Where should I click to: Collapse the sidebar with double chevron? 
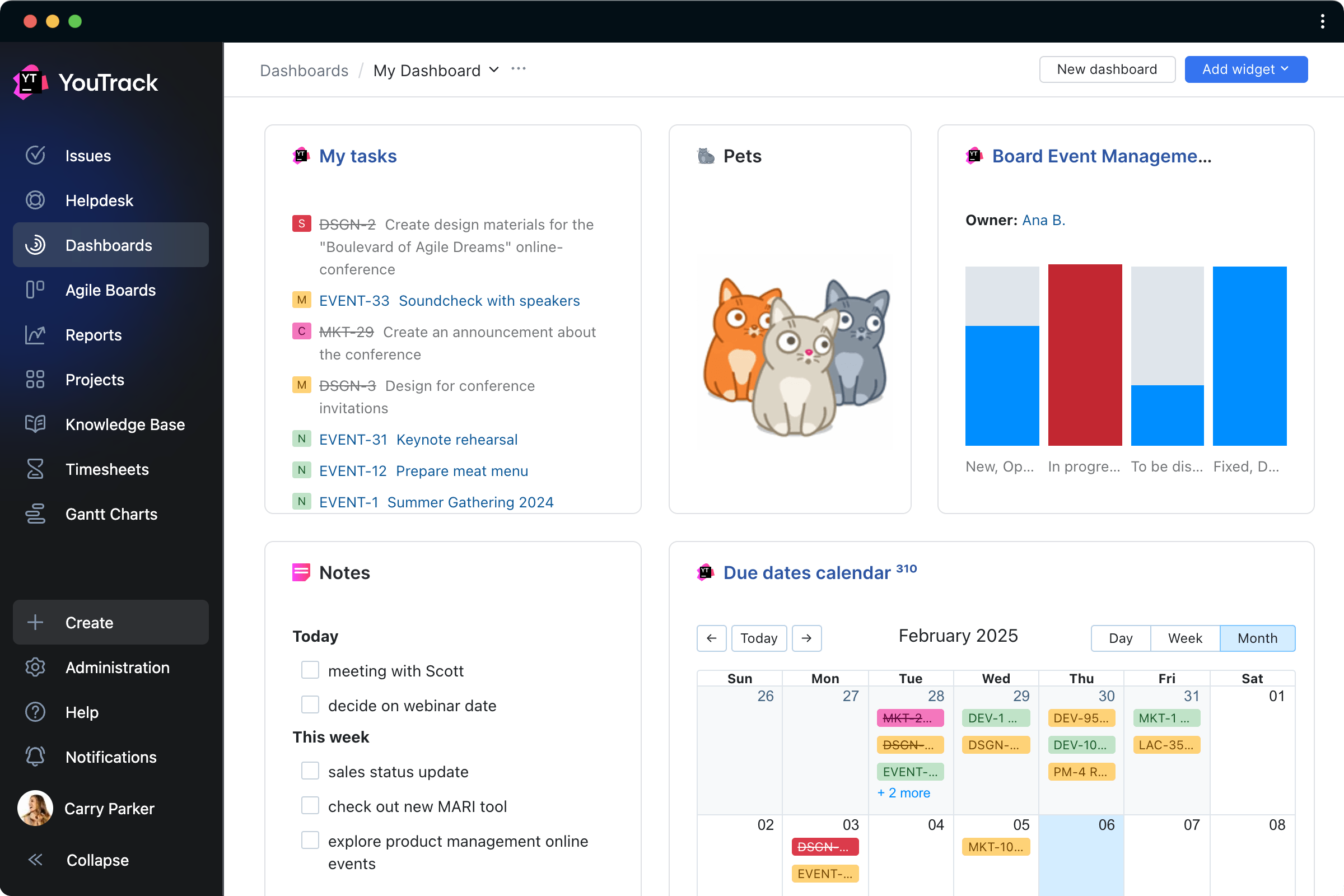pyautogui.click(x=35, y=860)
